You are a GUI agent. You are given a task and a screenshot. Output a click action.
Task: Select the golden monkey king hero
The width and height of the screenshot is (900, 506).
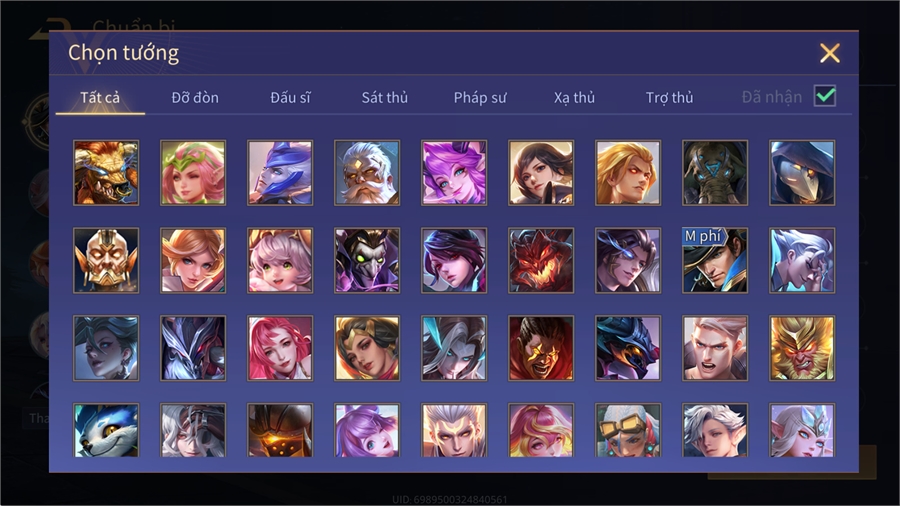(802, 348)
